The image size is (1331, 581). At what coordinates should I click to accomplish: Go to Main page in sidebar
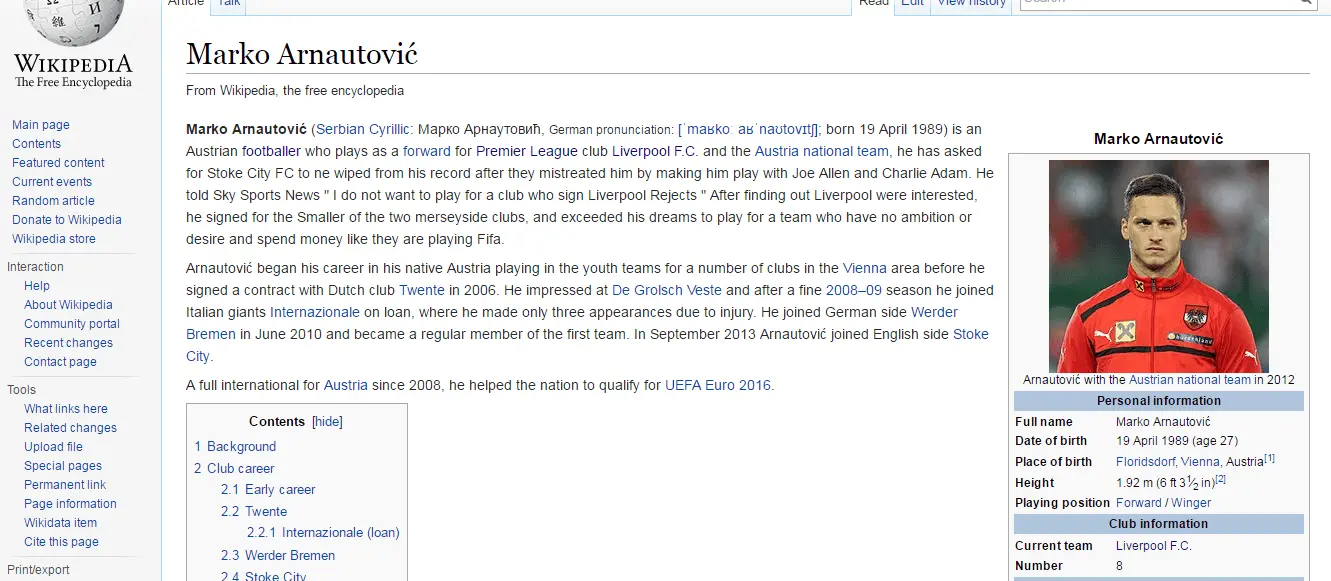[x=41, y=125]
